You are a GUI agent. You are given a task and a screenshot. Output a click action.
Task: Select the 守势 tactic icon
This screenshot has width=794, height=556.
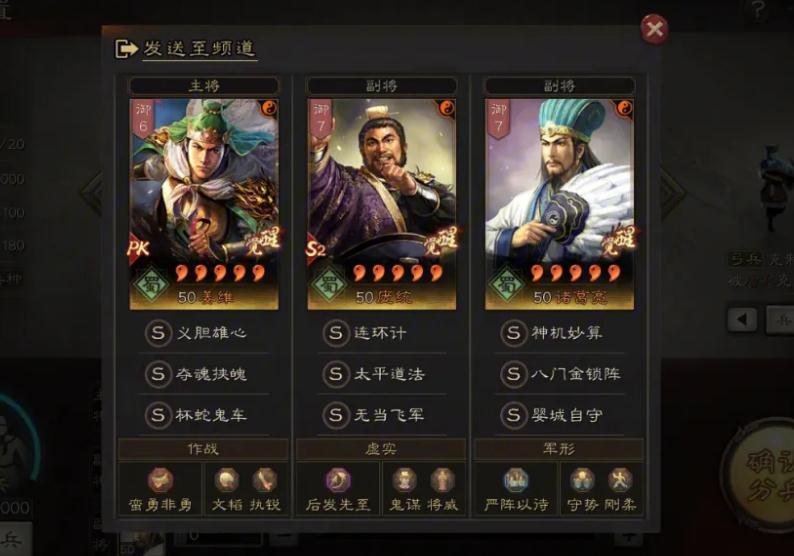[582, 480]
